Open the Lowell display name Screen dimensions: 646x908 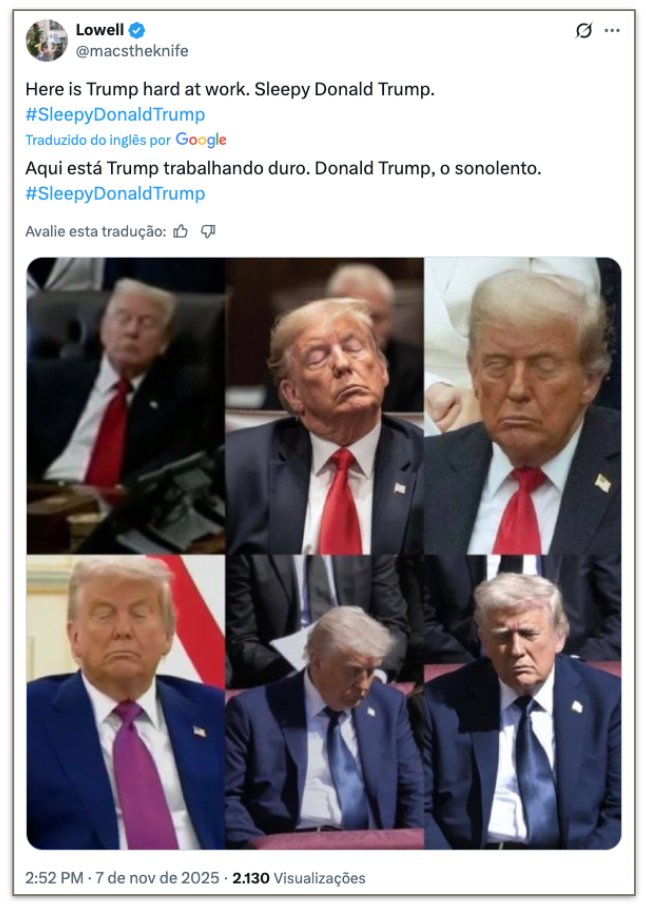100,30
